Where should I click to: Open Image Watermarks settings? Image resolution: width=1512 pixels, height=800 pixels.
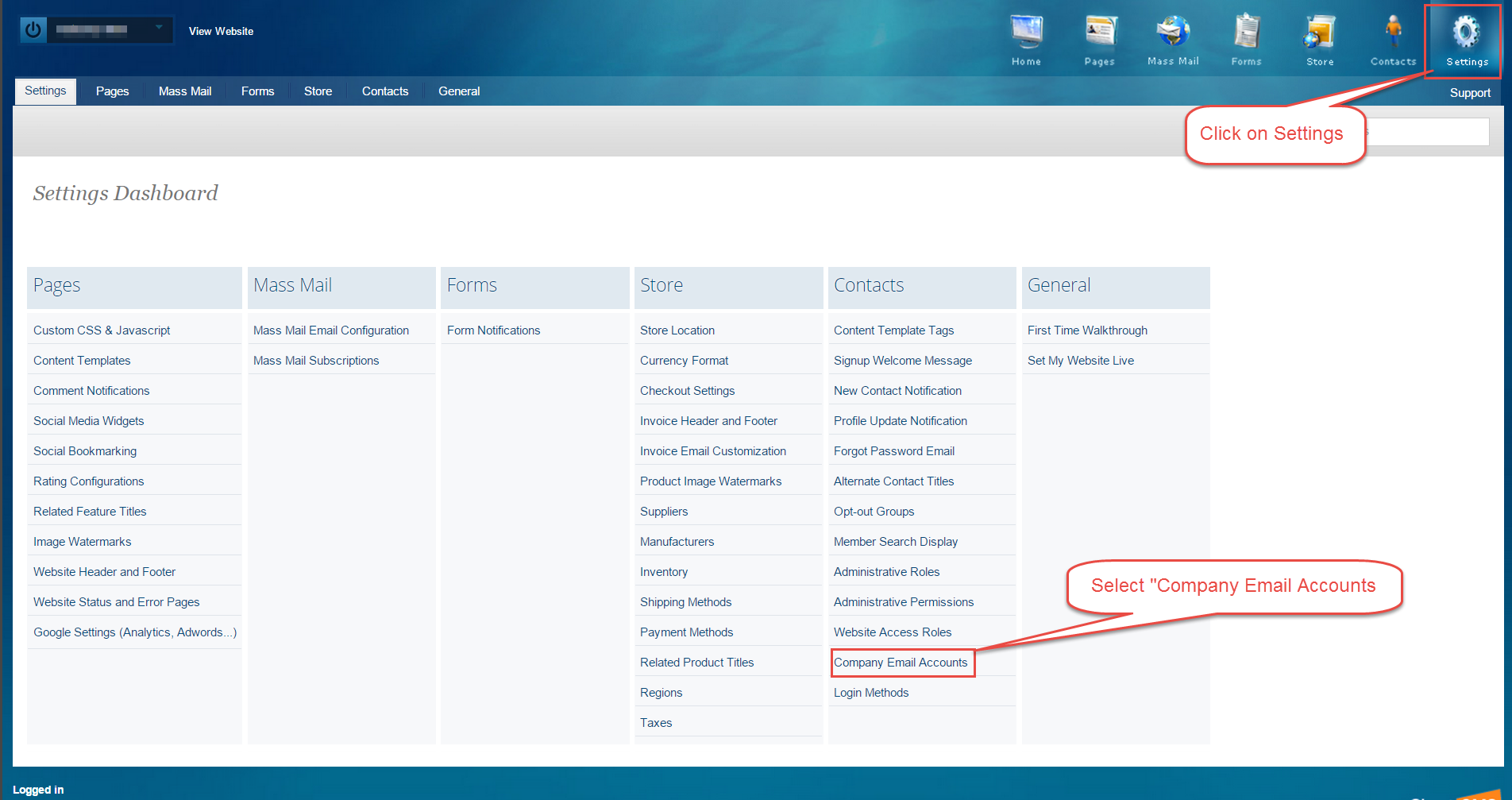click(82, 542)
